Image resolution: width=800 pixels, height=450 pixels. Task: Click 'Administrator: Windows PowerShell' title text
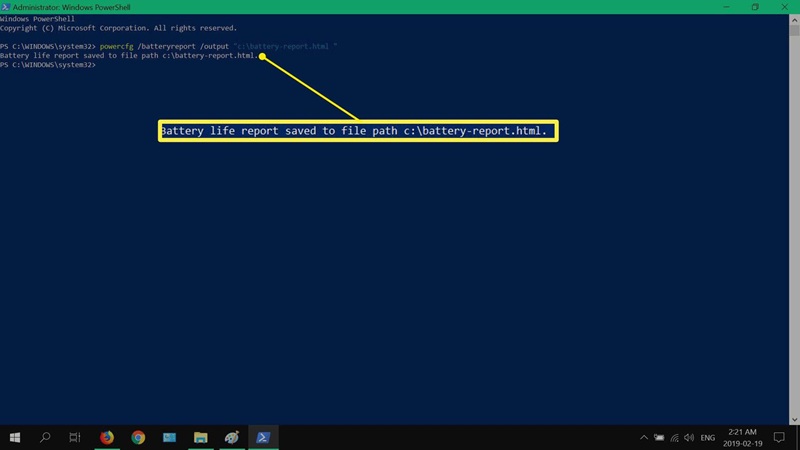coord(71,7)
